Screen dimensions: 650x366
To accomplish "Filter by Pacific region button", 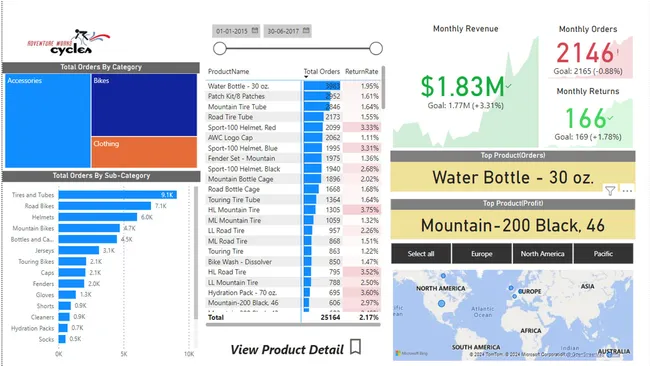I will 603,254.
